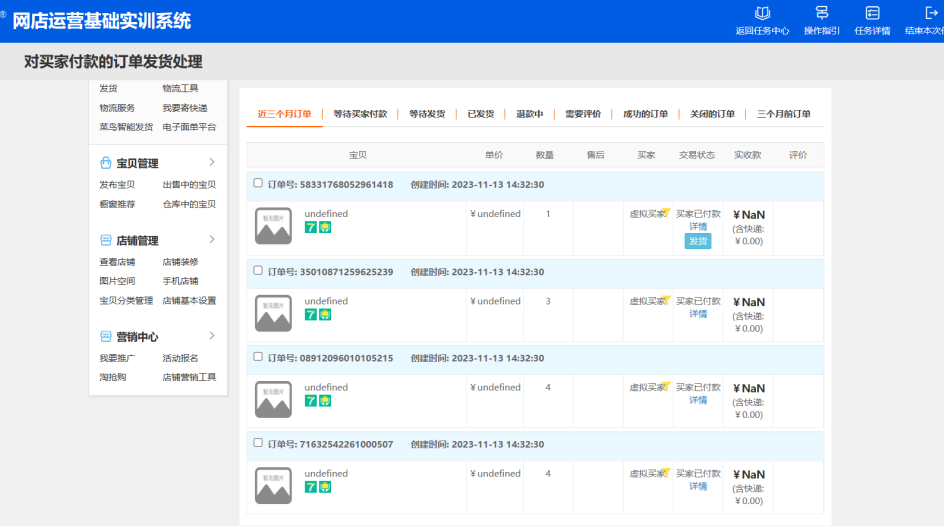This screenshot has height=531, width=944.
Task: Click green 7-day badge in order 35010871259625239
Action: pos(311,315)
